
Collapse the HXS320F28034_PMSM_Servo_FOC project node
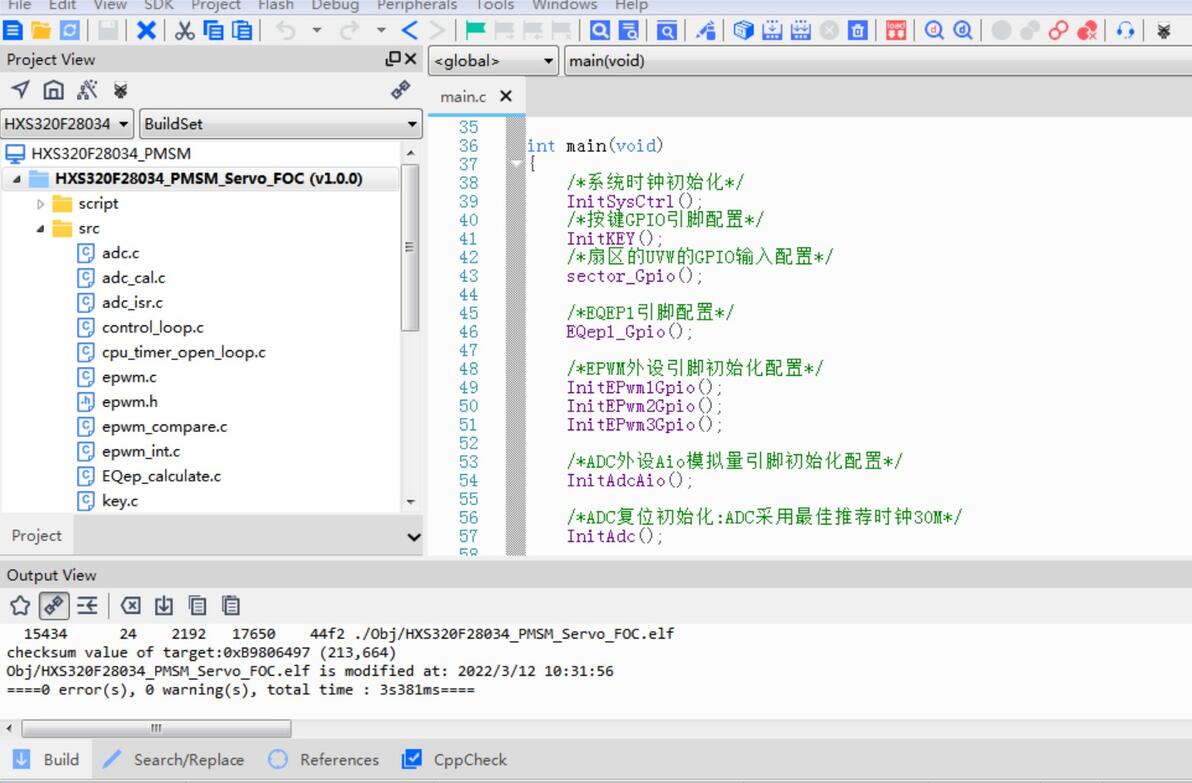pos(16,179)
